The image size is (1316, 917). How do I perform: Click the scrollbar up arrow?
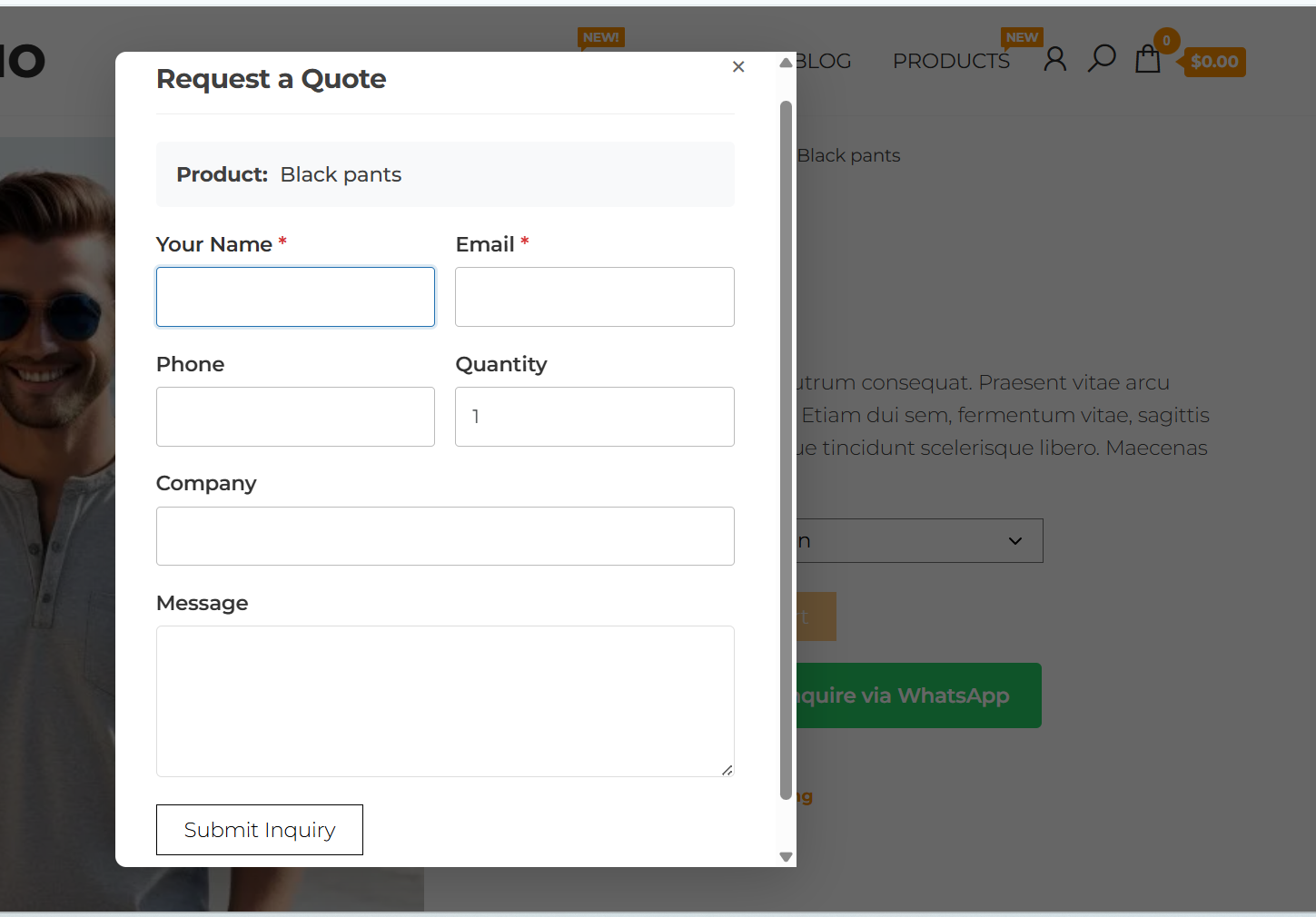point(785,62)
